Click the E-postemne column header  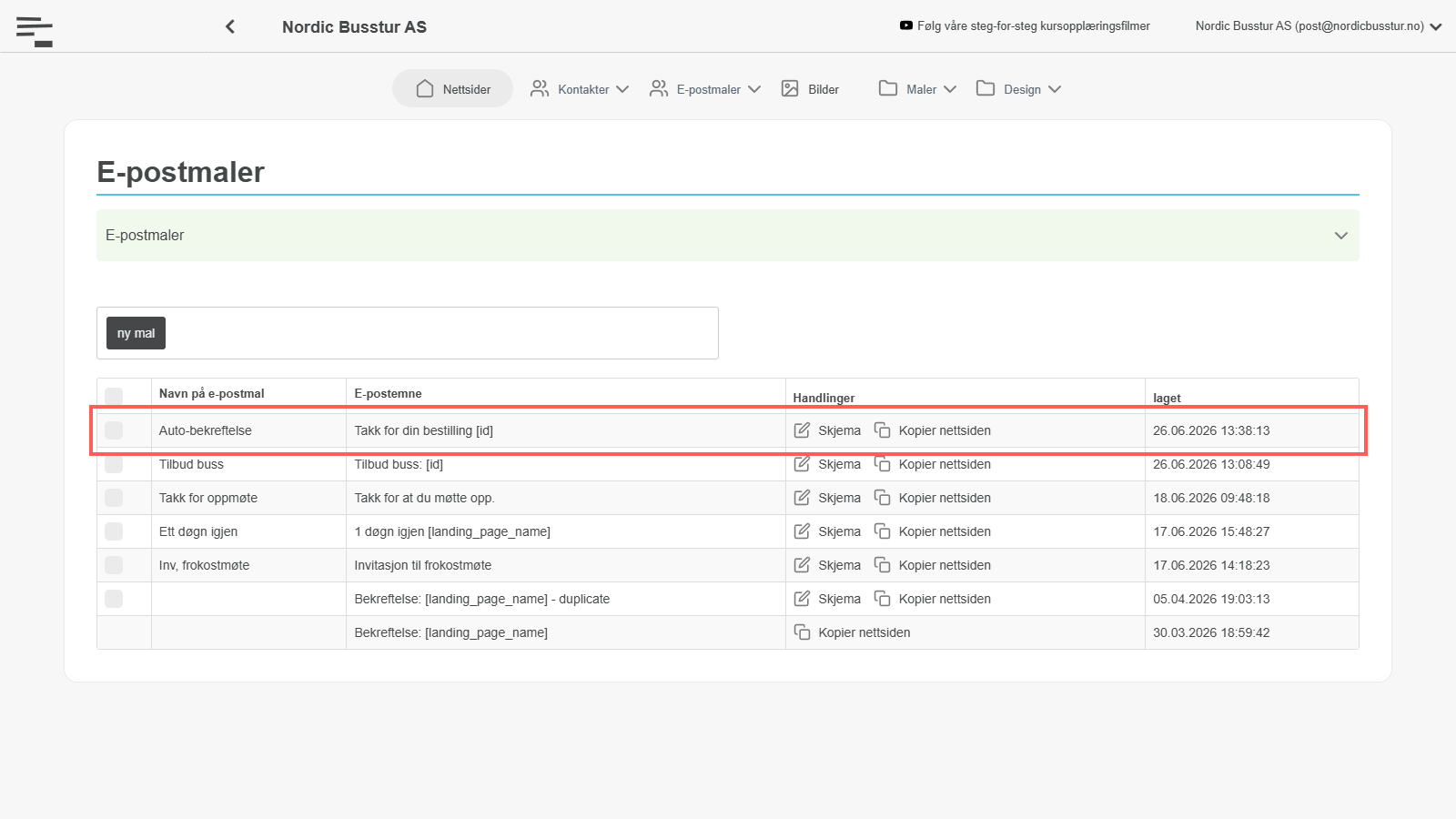click(x=388, y=393)
